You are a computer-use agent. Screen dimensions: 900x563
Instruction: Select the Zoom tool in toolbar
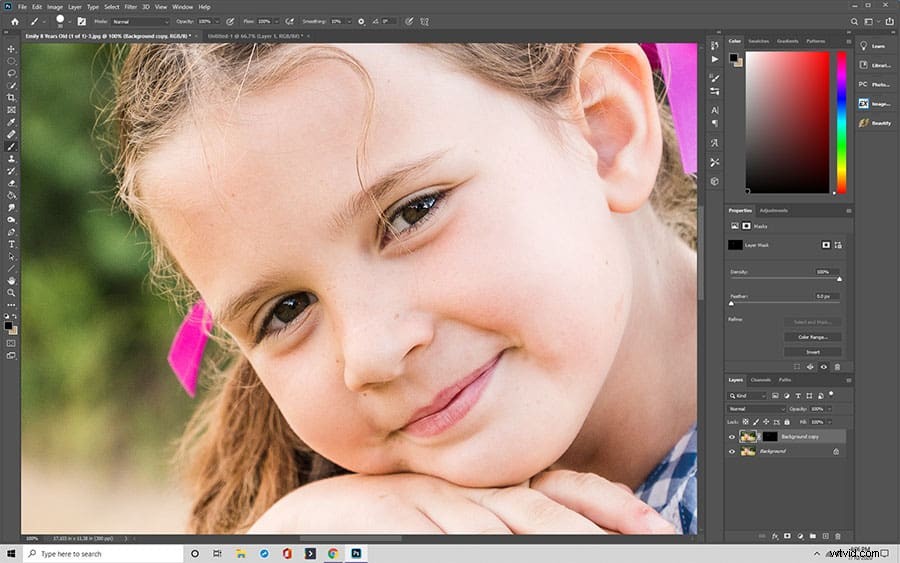pos(11,293)
